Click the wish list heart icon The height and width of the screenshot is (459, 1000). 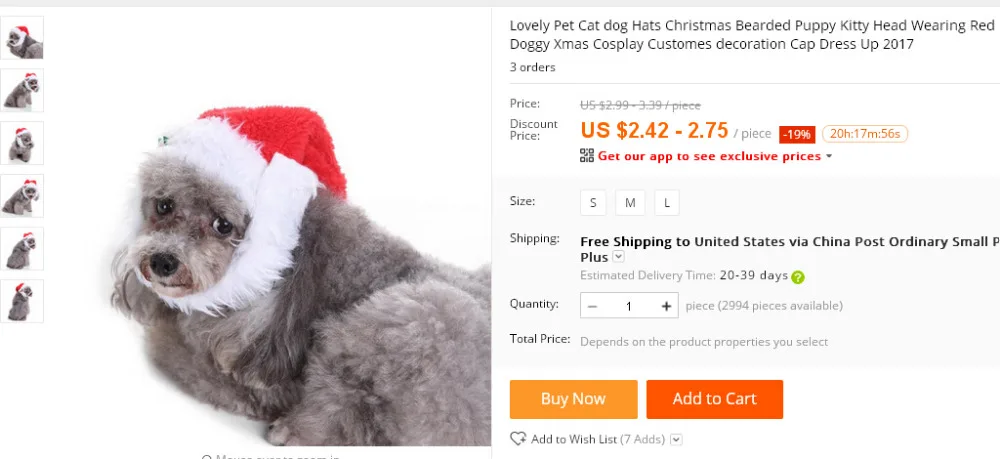click(518, 439)
